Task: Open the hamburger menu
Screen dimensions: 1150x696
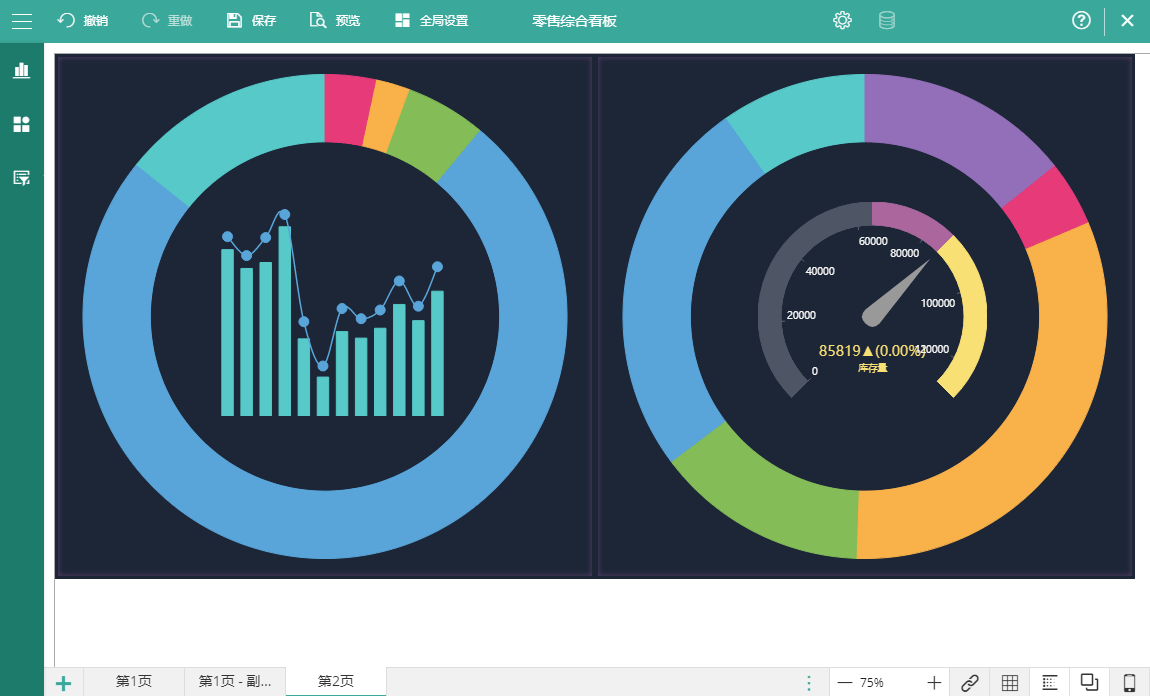Action: pos(22,21)
